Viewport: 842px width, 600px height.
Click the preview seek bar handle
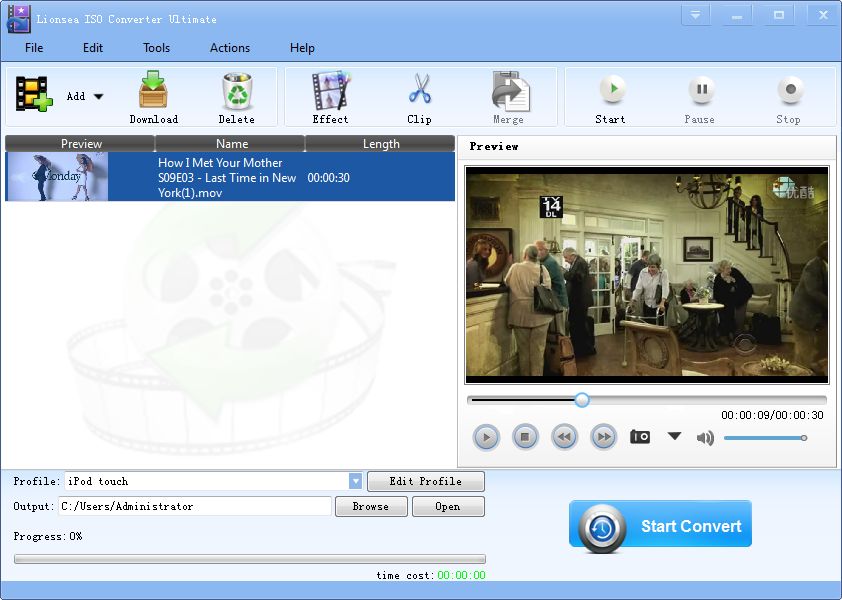click(x=582, y=400)
